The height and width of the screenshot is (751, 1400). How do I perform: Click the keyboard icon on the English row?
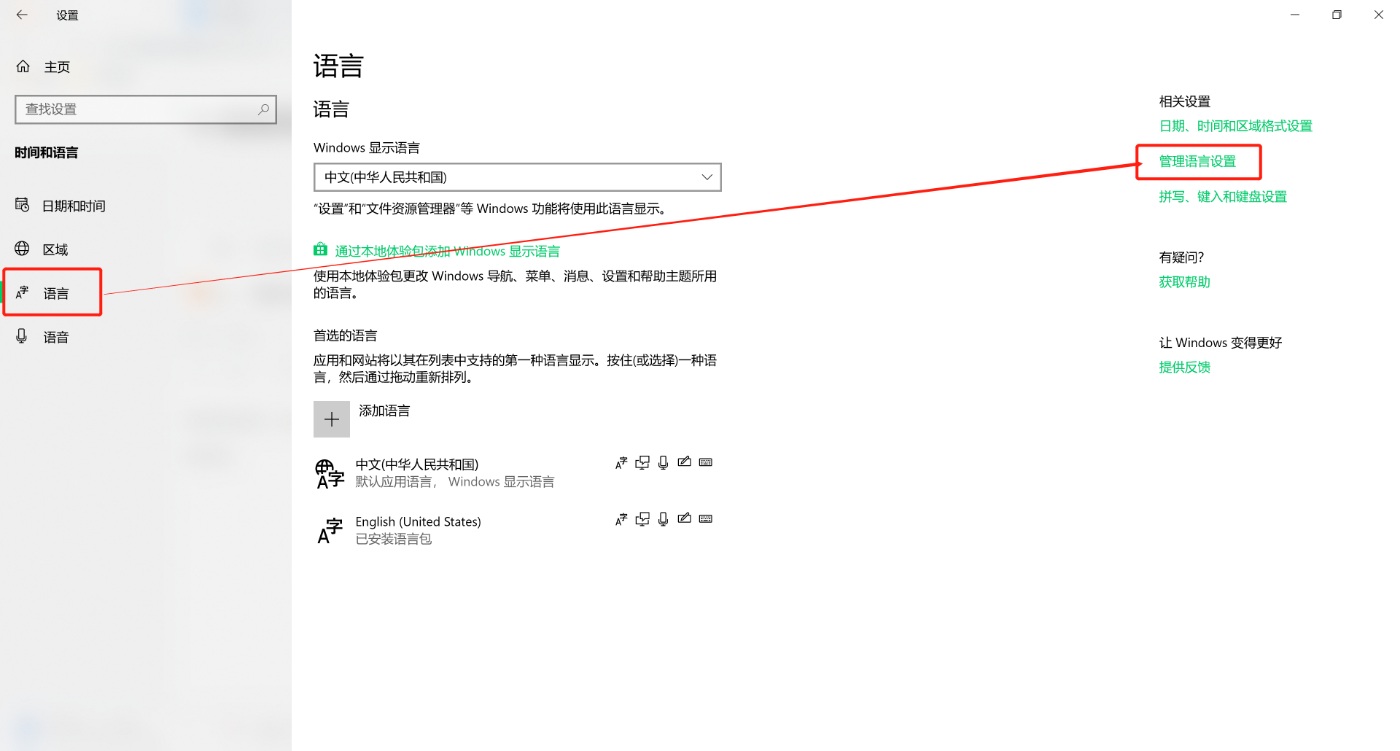(x=705, y=518)
